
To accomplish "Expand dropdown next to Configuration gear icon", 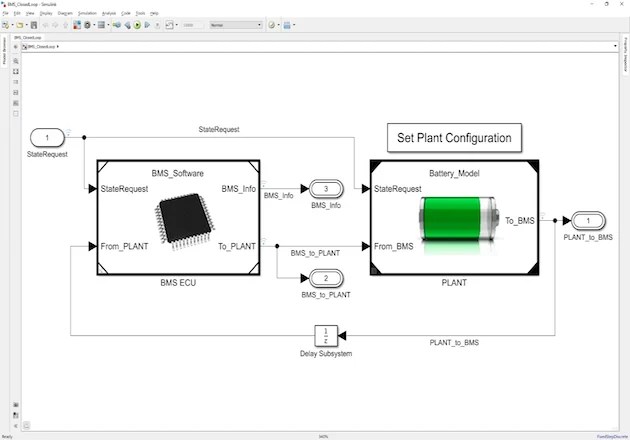I will point(94,25).
